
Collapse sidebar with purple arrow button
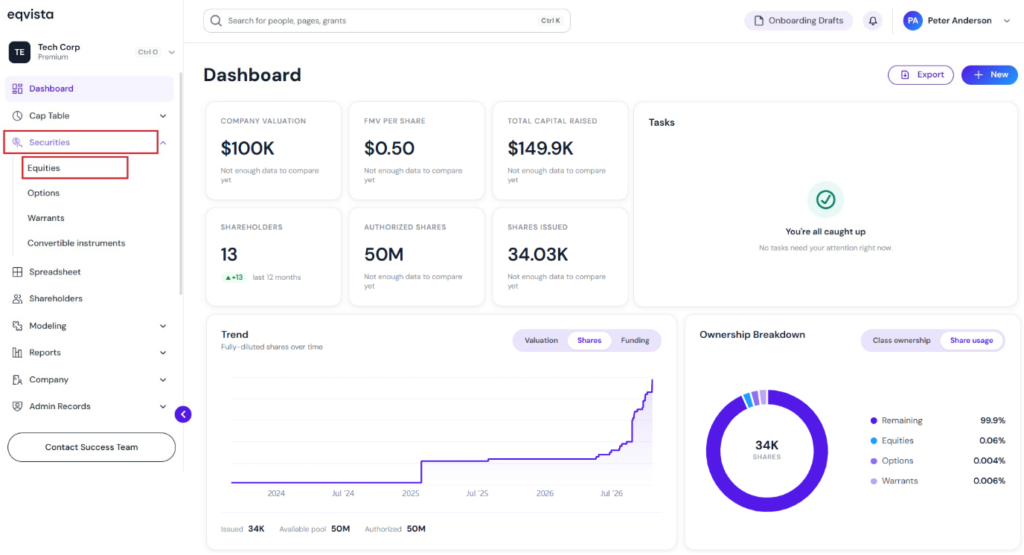coord(183,414)
